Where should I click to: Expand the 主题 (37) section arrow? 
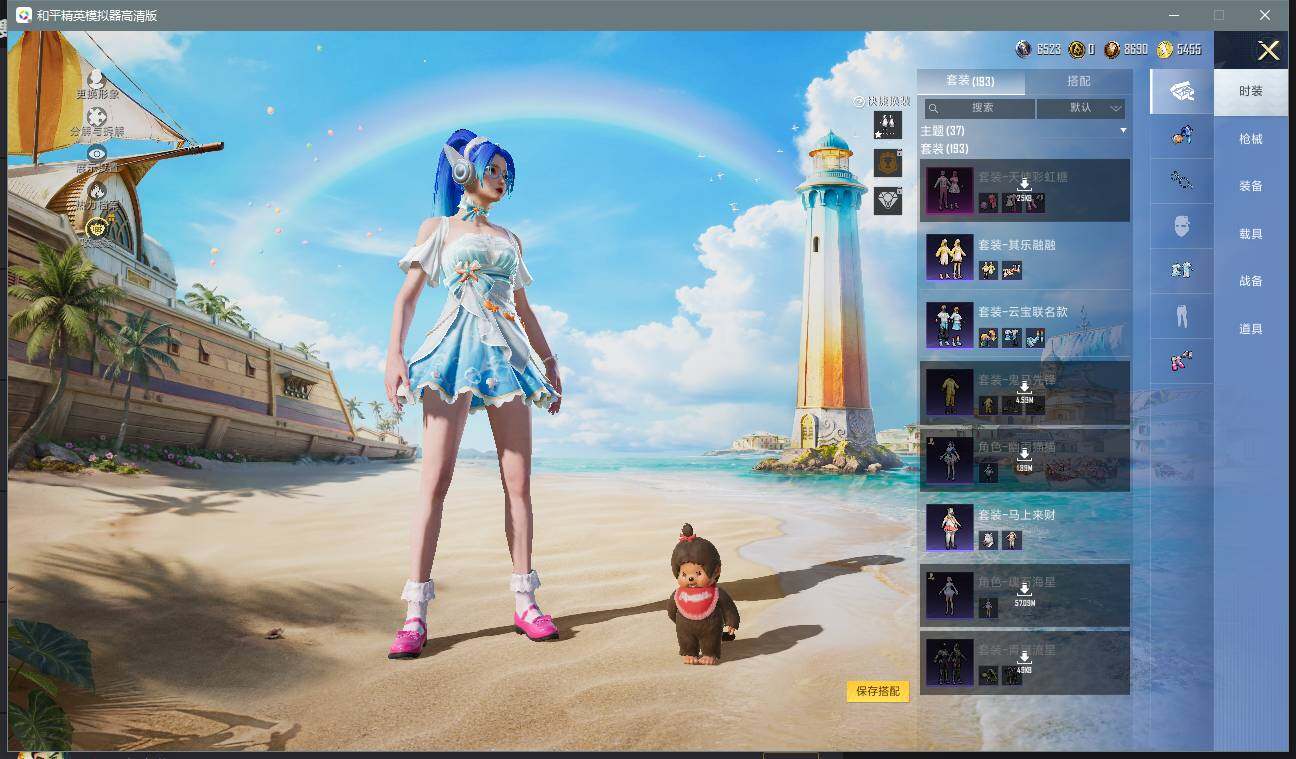coord(1123,131)
